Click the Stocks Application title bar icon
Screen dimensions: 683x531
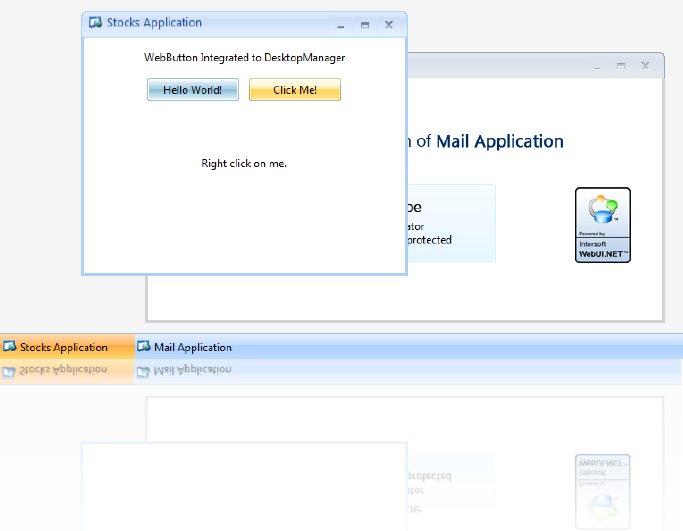(x=95, y=23)
